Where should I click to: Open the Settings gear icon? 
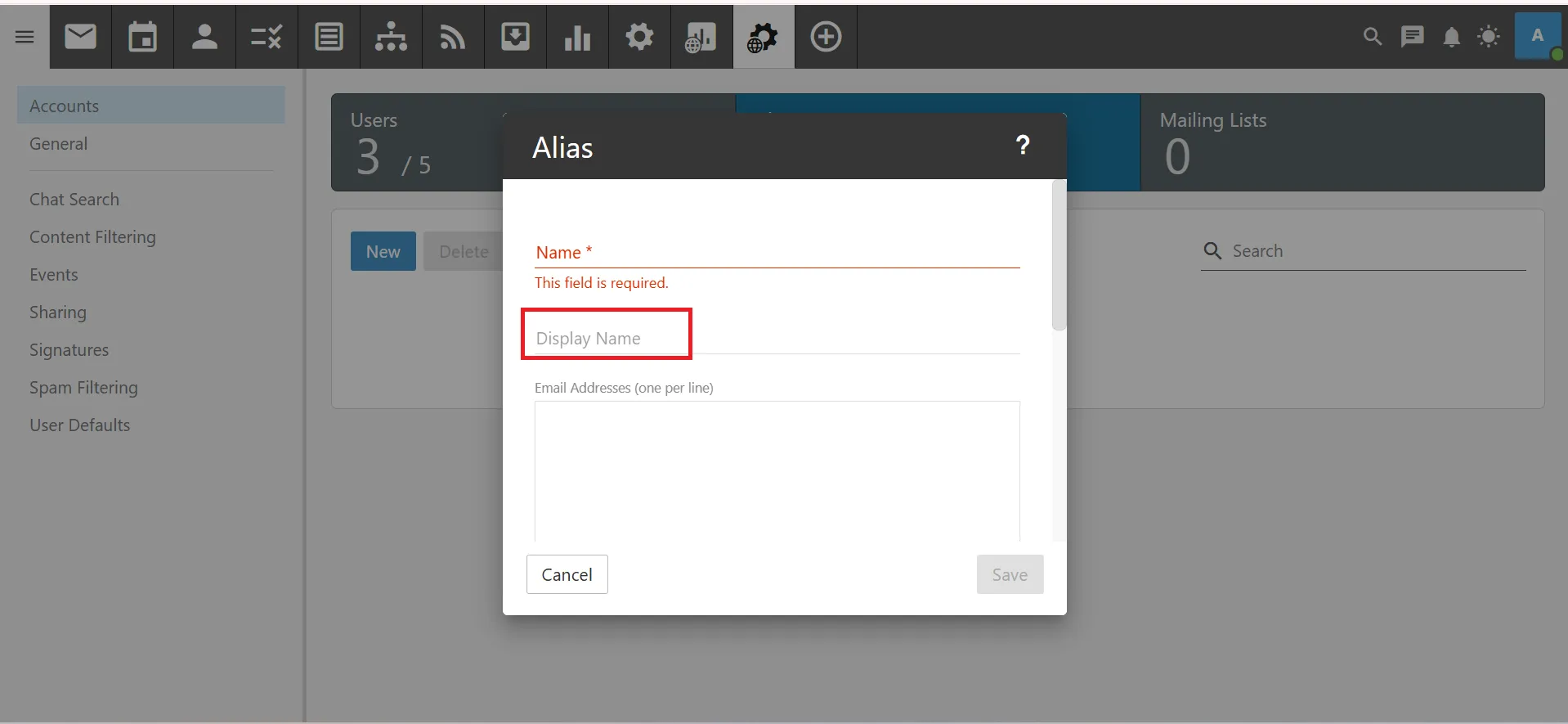[x=639, y=37]
